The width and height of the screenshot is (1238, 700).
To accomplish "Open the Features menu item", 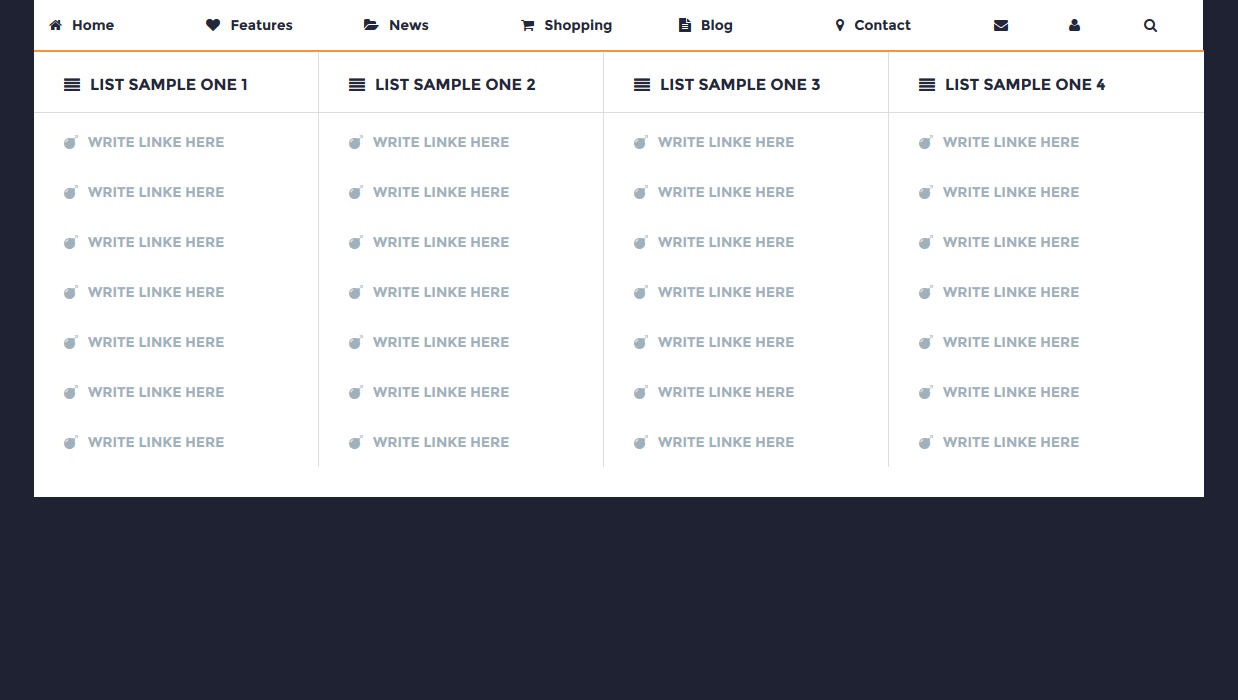I will coord(250,25).
